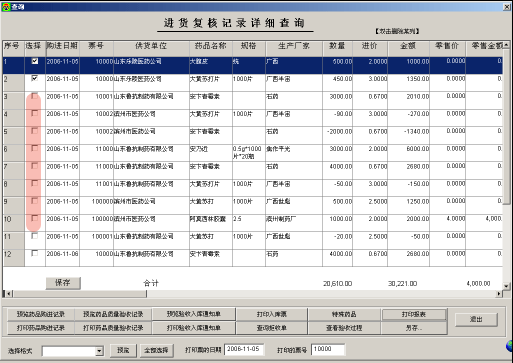Viewport: 513px width, 363px height.
Task: Click the 打印报表 button
Action: (414, 314)
